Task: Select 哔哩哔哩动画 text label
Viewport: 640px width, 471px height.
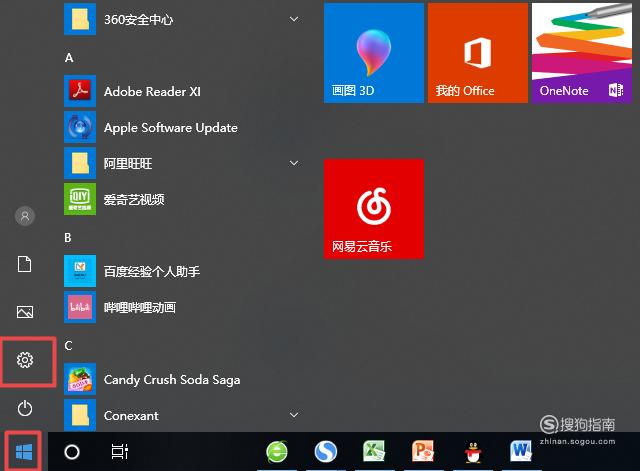Action: [140, 307]
